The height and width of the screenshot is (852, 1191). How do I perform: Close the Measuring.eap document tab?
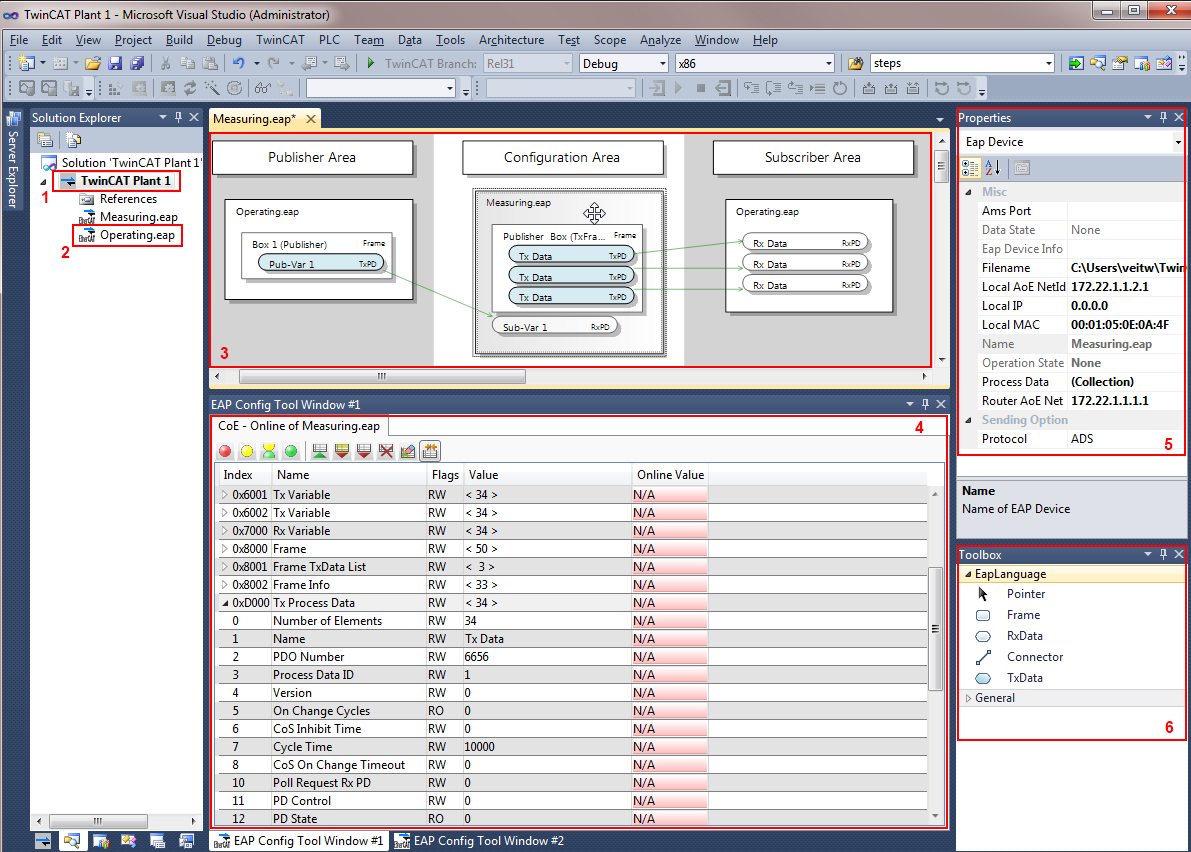click(311, 118)
